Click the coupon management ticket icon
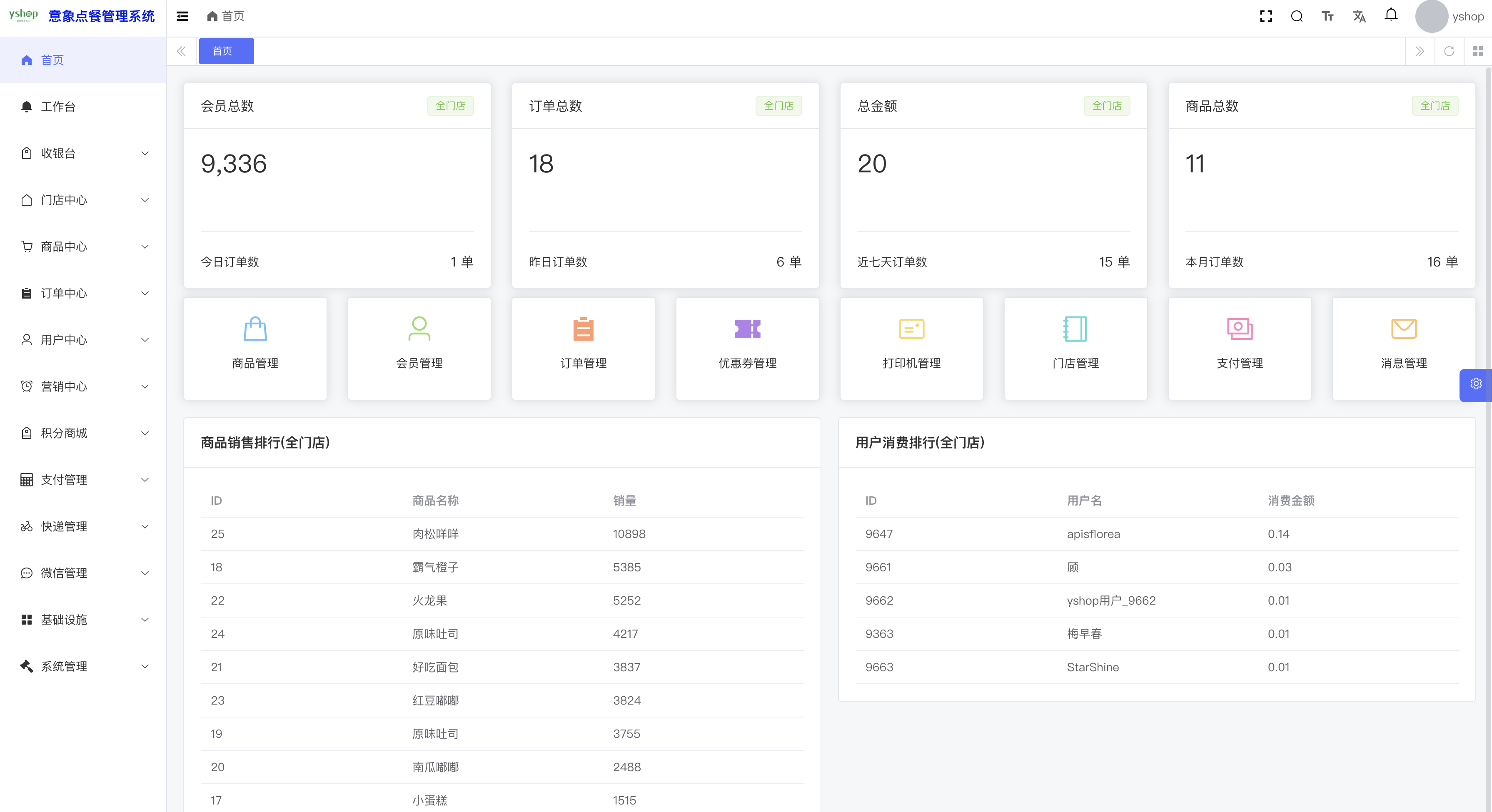Screen dimensions: 1492x812 tap(747, 329)
